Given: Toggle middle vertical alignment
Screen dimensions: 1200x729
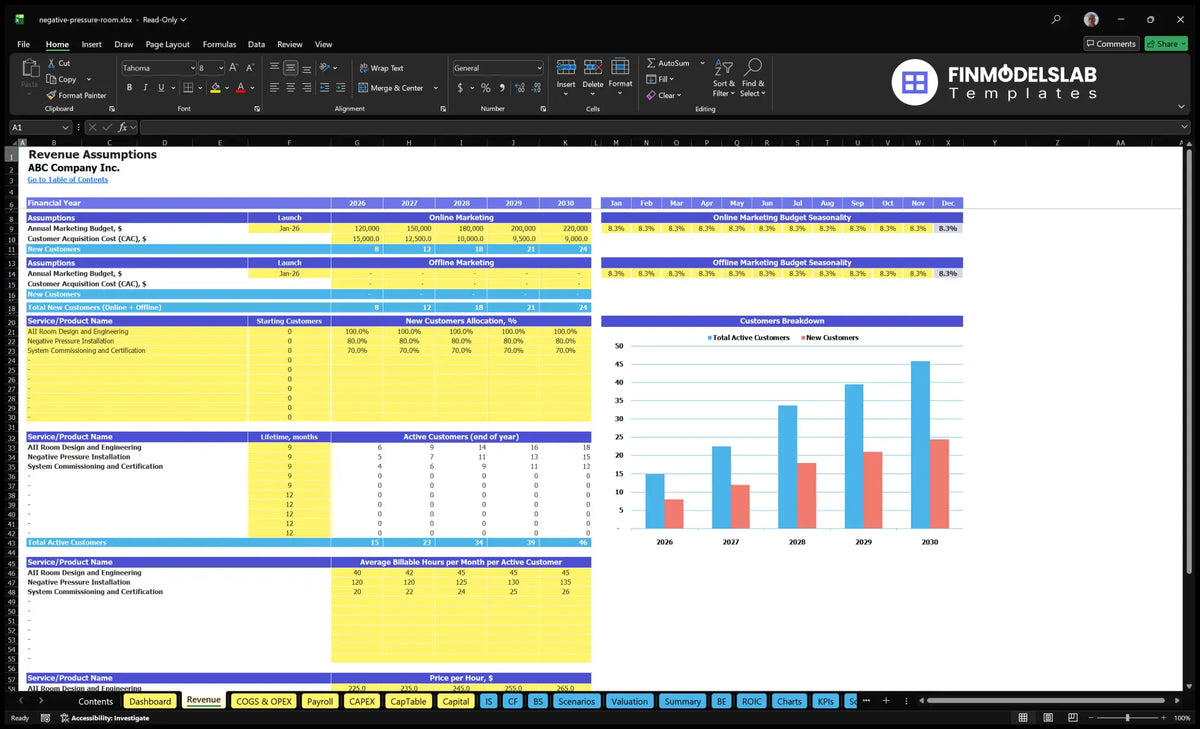Looking at the screenshot, I should coord(290,68).
